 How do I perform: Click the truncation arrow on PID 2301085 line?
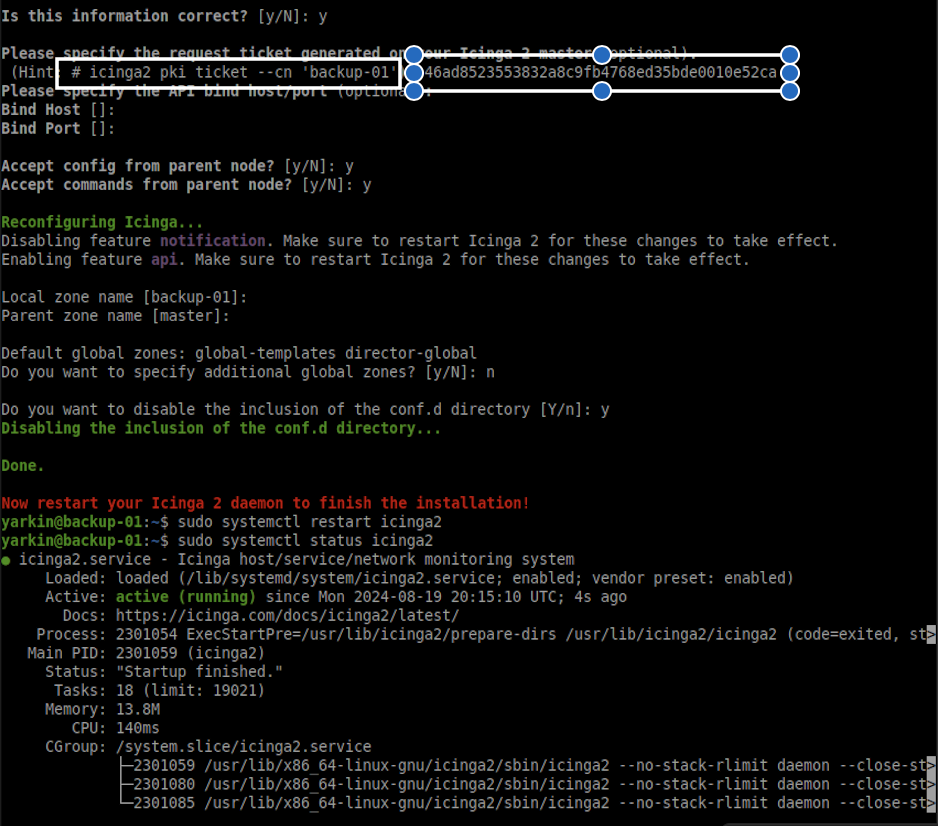click(931, 803)
